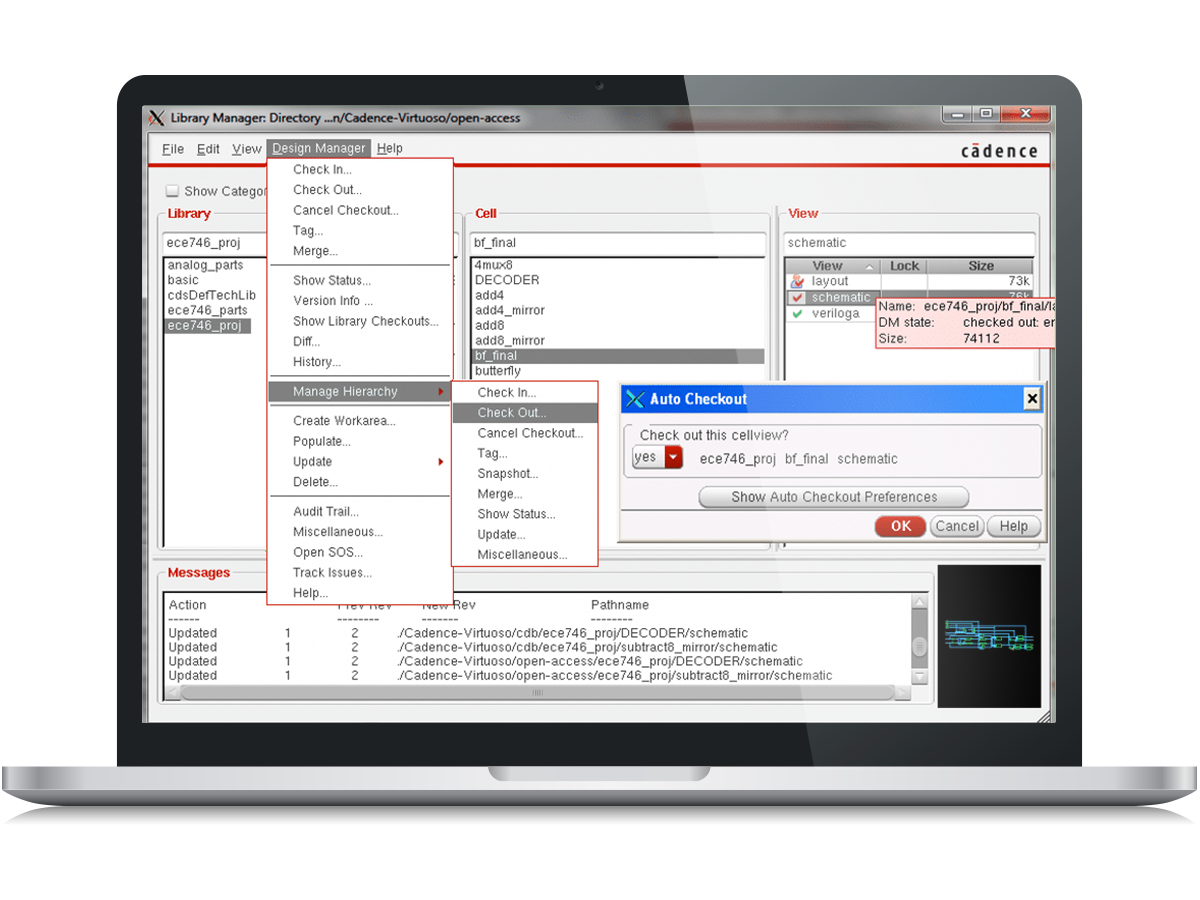Screen dimensions: 1200x900
Task: Click the View column sort arrow
Action: (x=869, y=266)
